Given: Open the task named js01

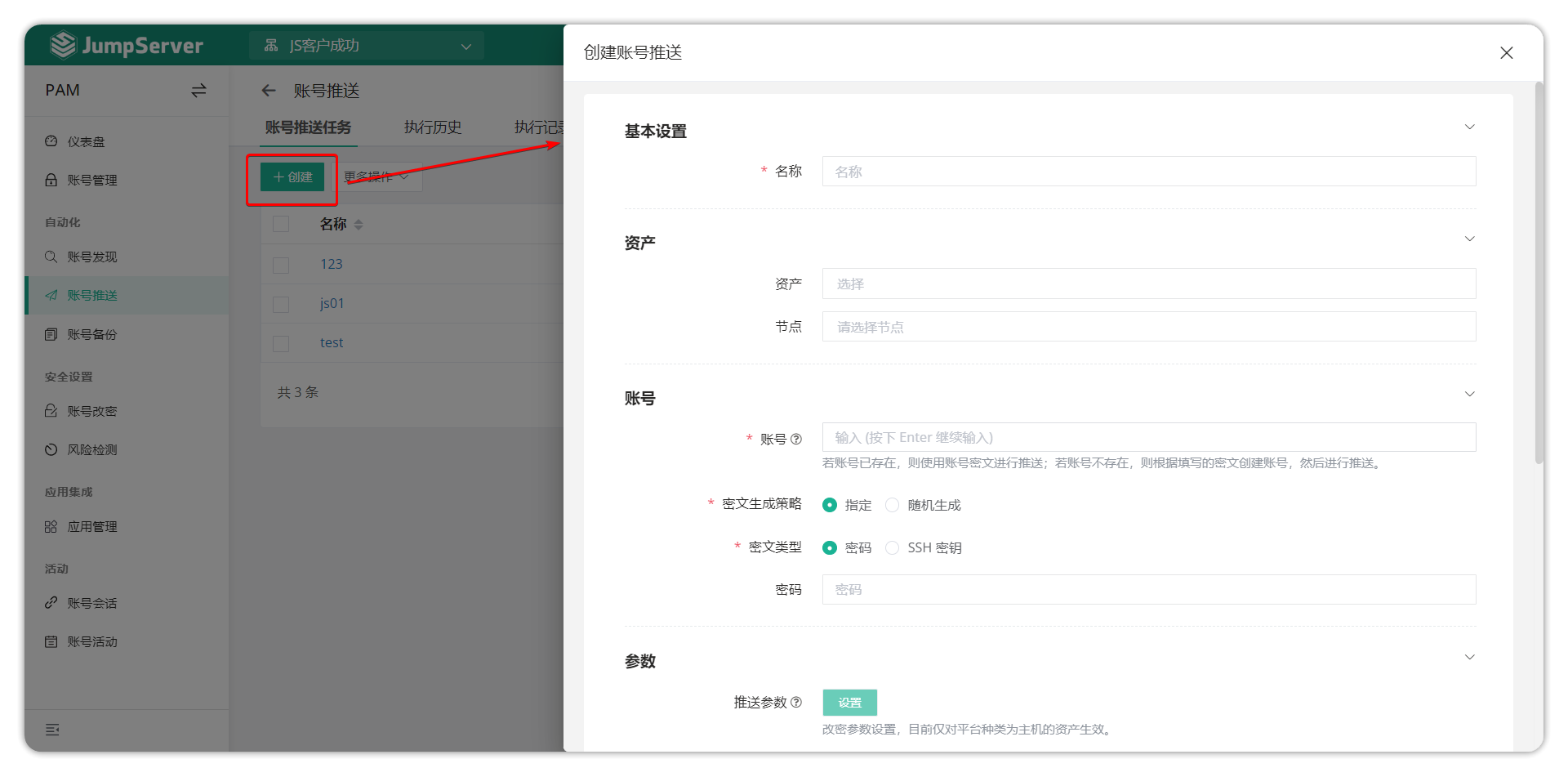Looking at the screenshot, I should (332, 303).
